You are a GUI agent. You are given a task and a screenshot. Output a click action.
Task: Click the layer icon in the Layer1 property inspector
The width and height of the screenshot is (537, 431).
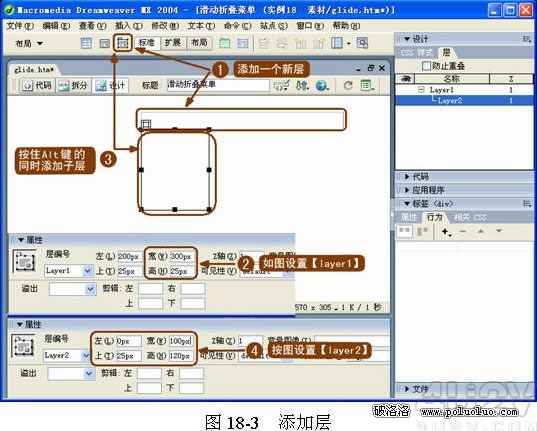[24, 261]
